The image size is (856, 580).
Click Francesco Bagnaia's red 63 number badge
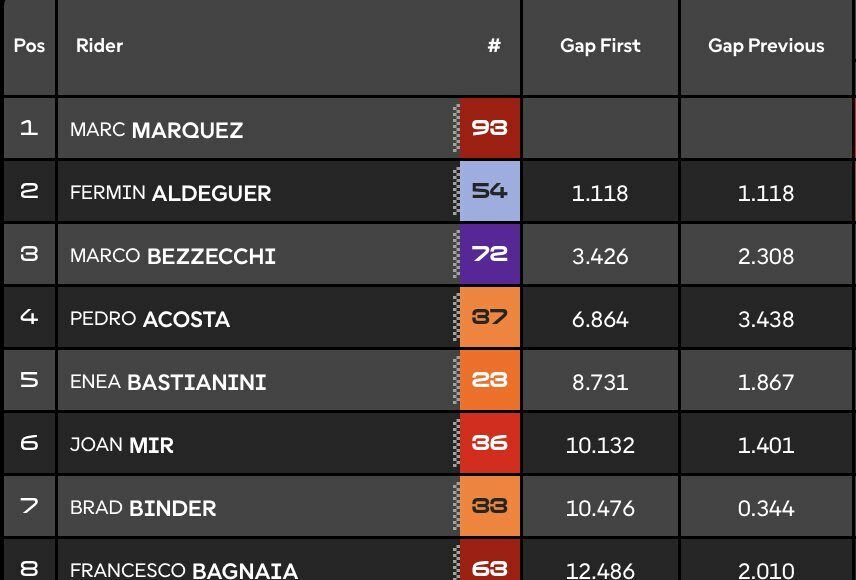coord(489,568)
